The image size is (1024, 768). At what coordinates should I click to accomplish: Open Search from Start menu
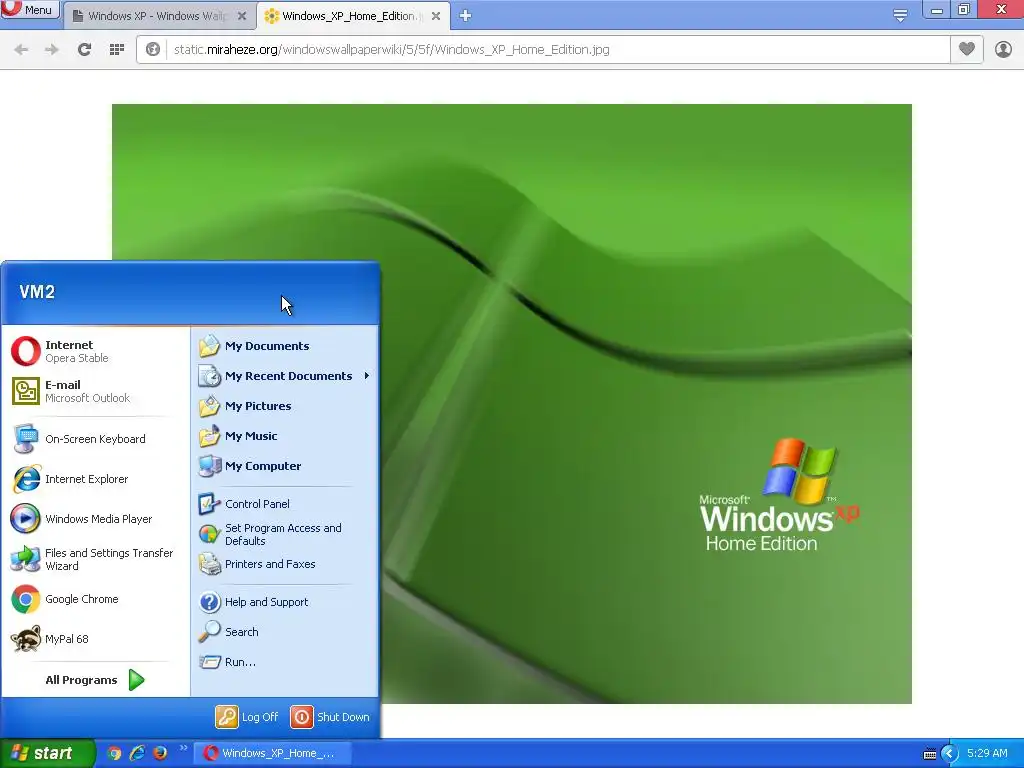tap(284, 632)
